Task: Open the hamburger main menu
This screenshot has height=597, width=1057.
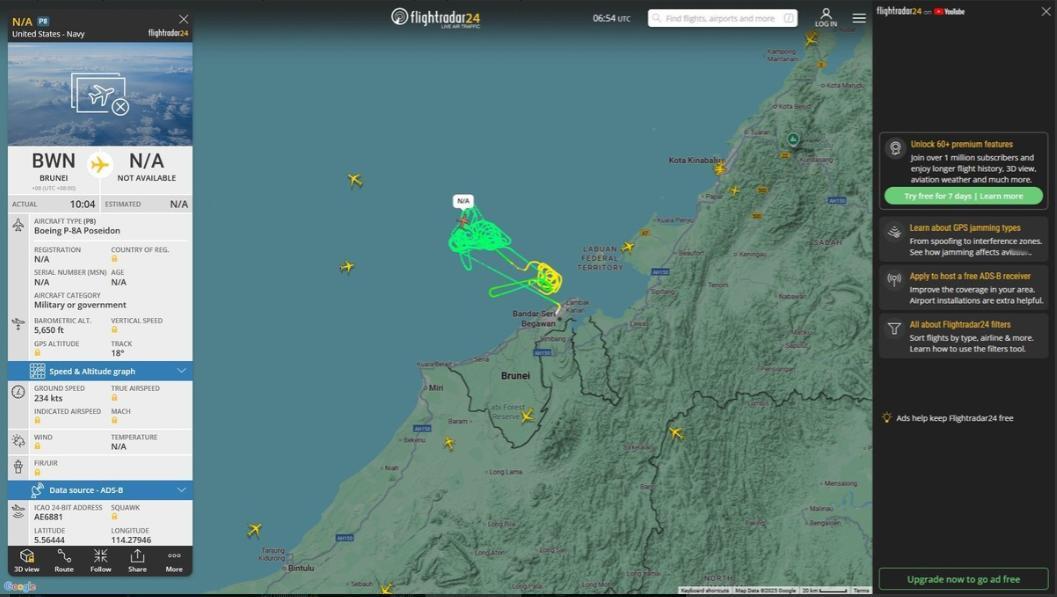Action: click(x=859, y=18)
